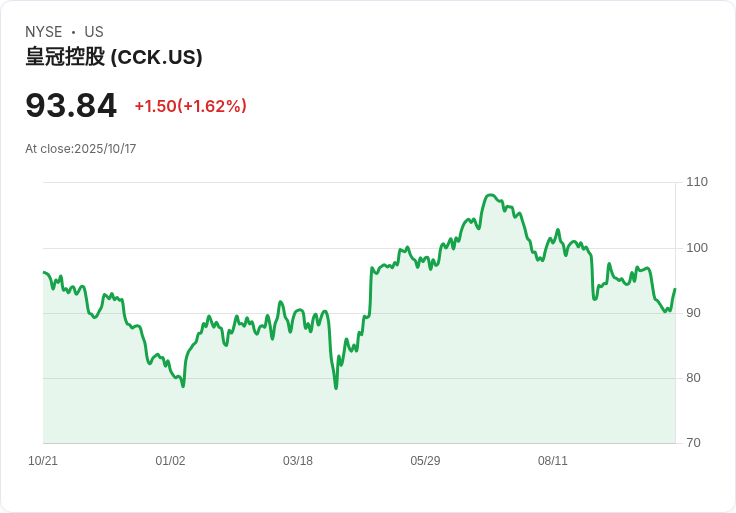Click the 93.84 closing price
Image resolution: width=736 pixels, height=513 pixels.
click(x=71, y=106)
